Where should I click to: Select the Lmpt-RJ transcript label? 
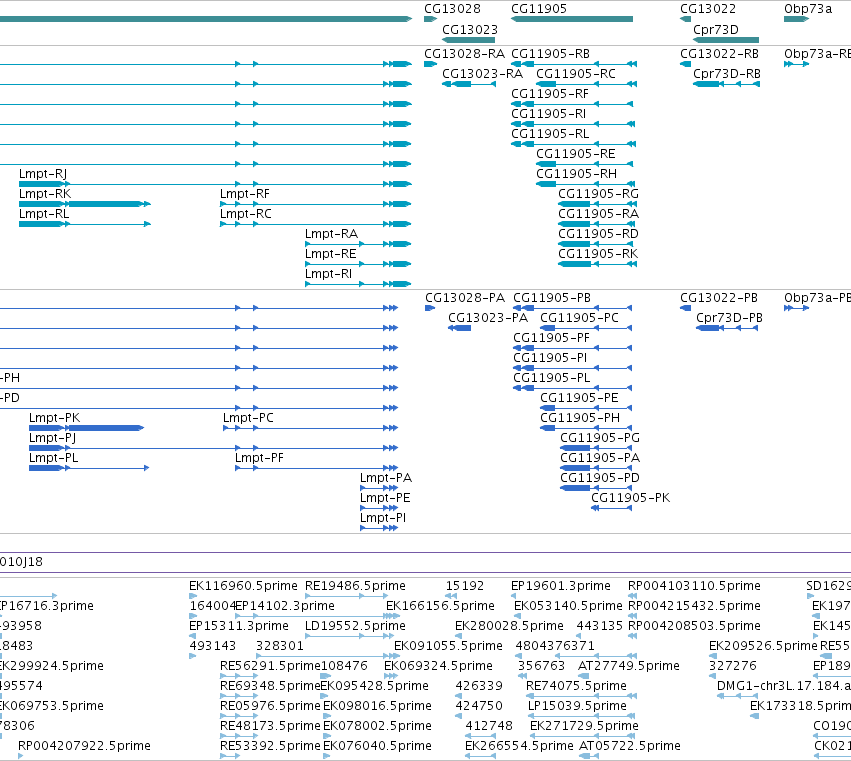point(43,174)
